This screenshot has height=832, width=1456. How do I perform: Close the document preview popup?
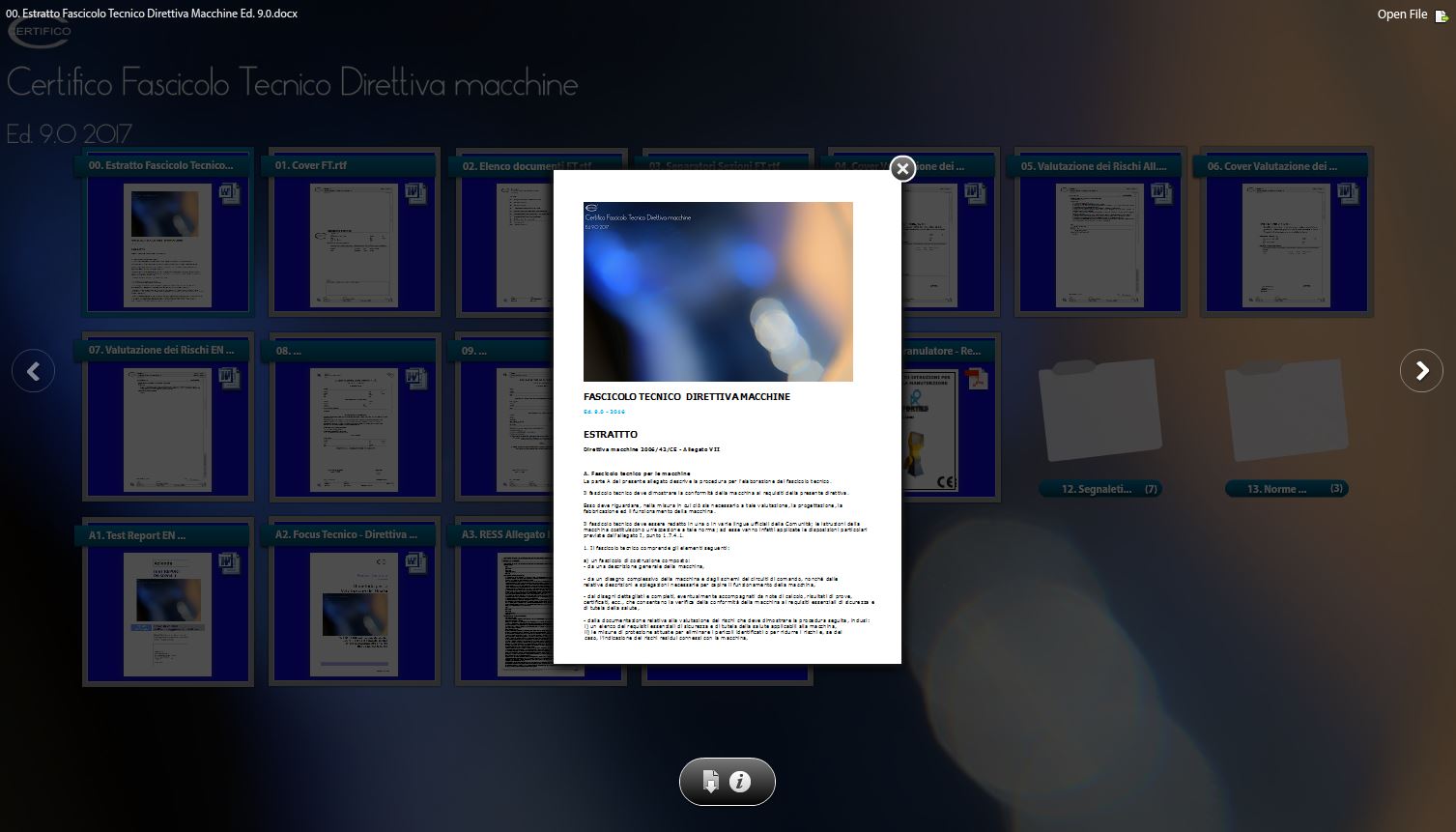902,169
